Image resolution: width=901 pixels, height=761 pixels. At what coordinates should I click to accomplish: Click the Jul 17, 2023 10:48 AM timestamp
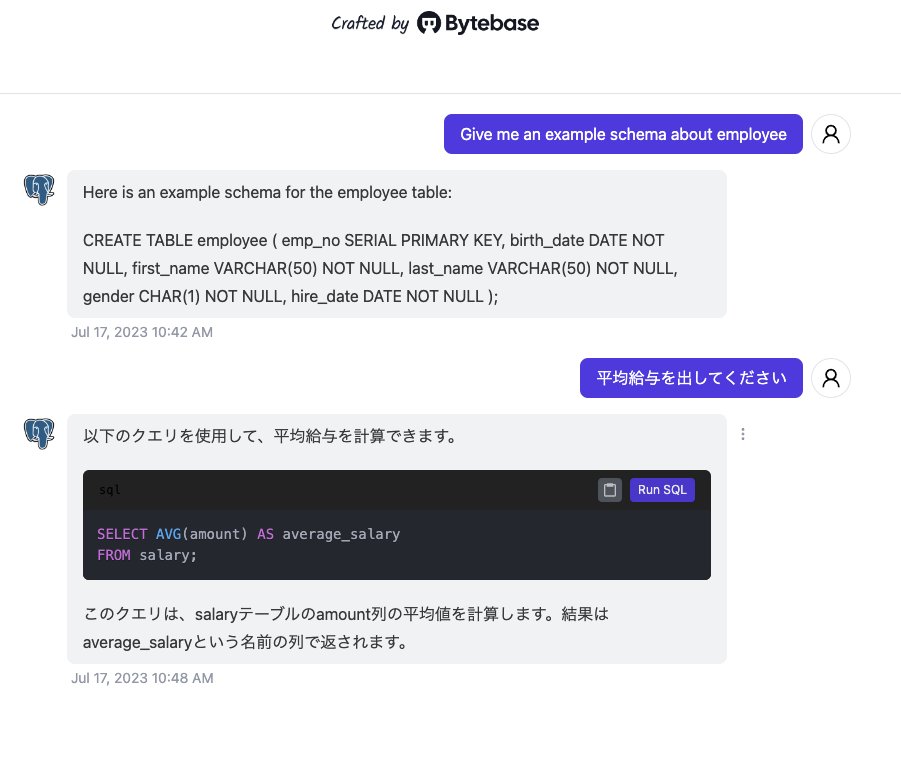[142, 678]
